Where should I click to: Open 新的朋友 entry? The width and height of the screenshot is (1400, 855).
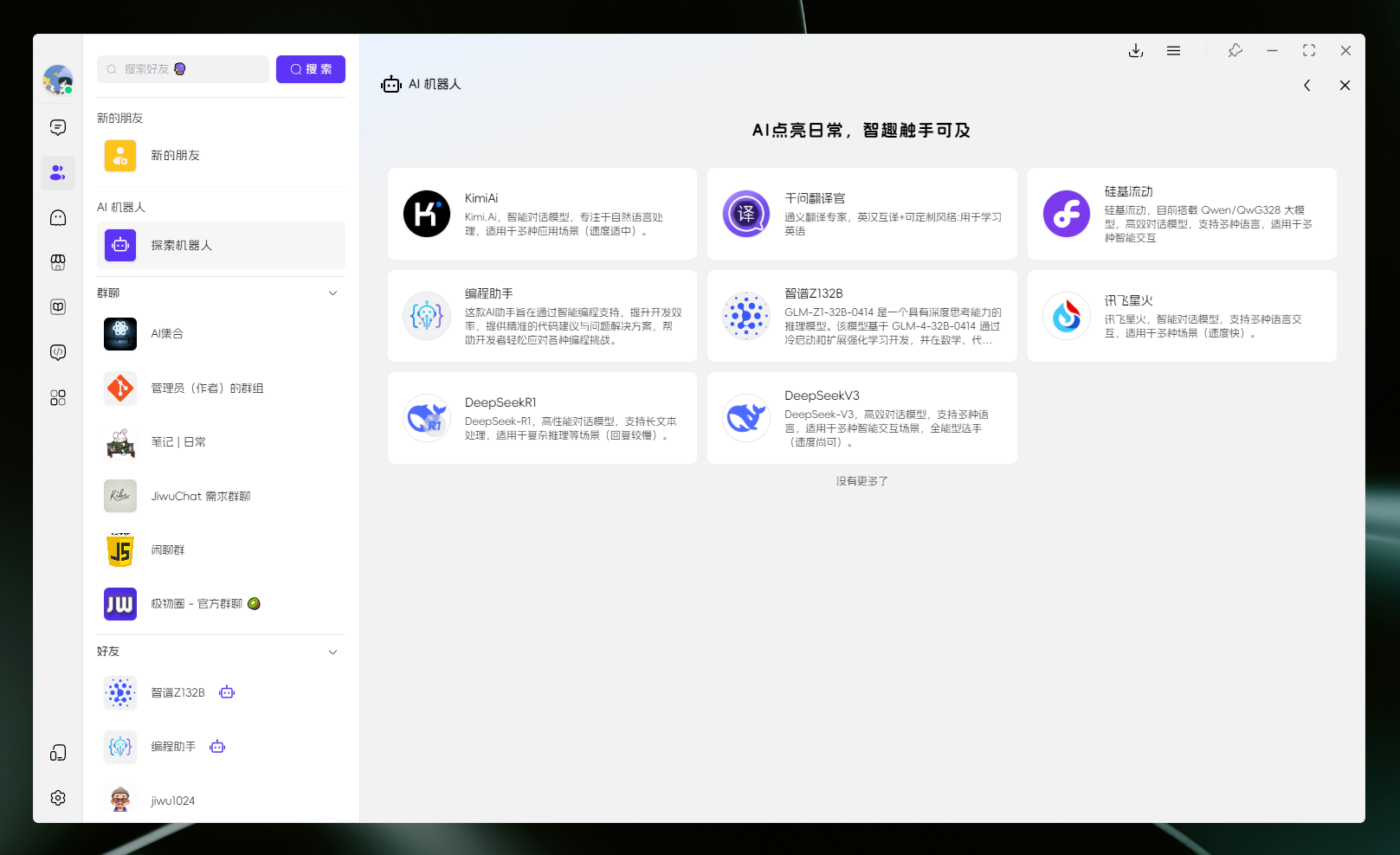coord(221,156)
